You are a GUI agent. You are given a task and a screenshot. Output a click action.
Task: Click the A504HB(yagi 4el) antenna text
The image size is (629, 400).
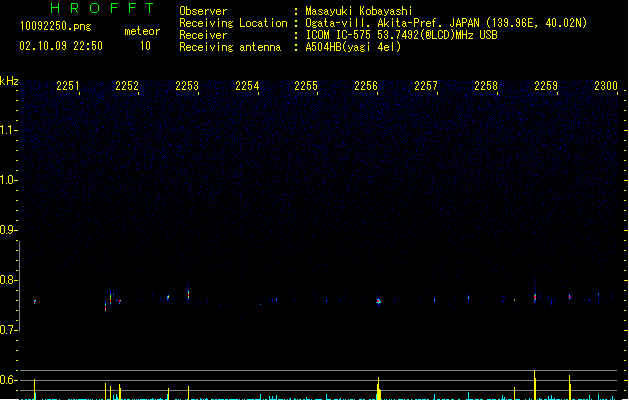[353, 47]
